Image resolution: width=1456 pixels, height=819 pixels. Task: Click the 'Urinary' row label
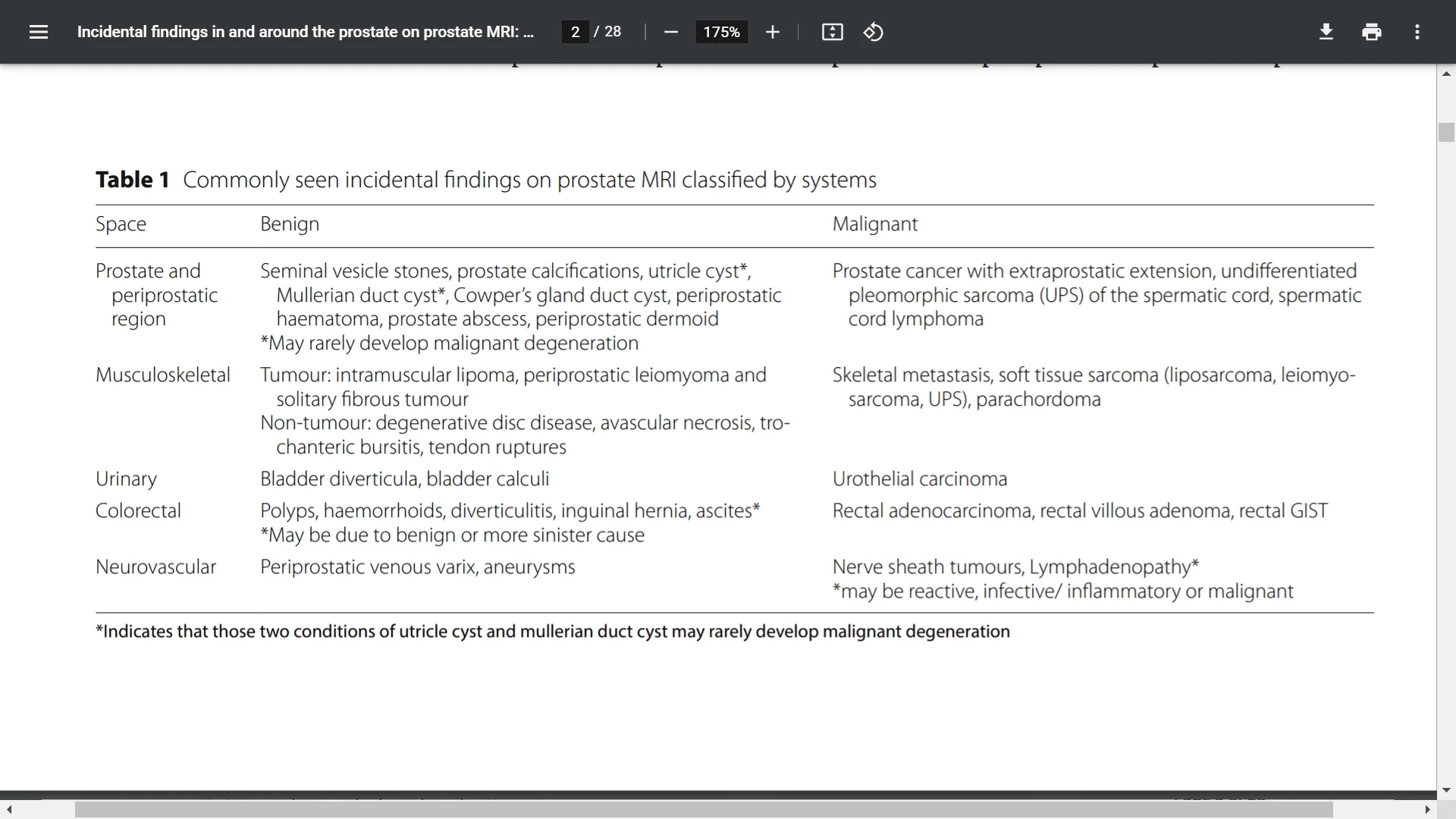pyautogui.click(x=126, y=479)
